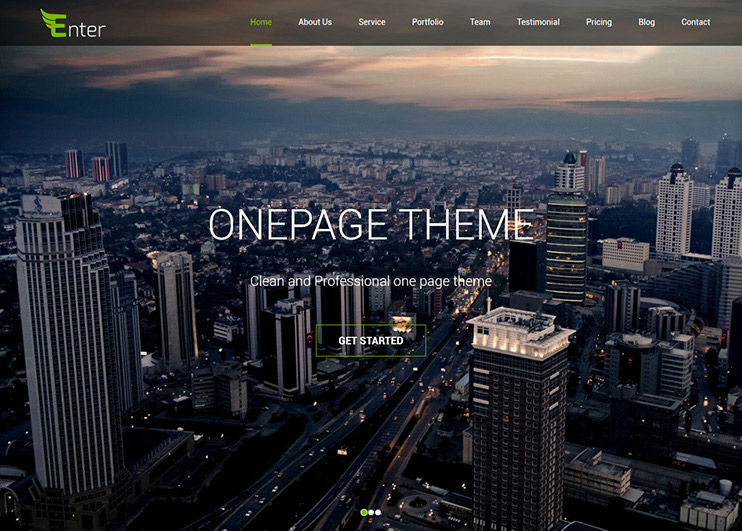The height and width of the screenshot is (531, 742).
Task: Open the Contact link
Action: [695, 22]
